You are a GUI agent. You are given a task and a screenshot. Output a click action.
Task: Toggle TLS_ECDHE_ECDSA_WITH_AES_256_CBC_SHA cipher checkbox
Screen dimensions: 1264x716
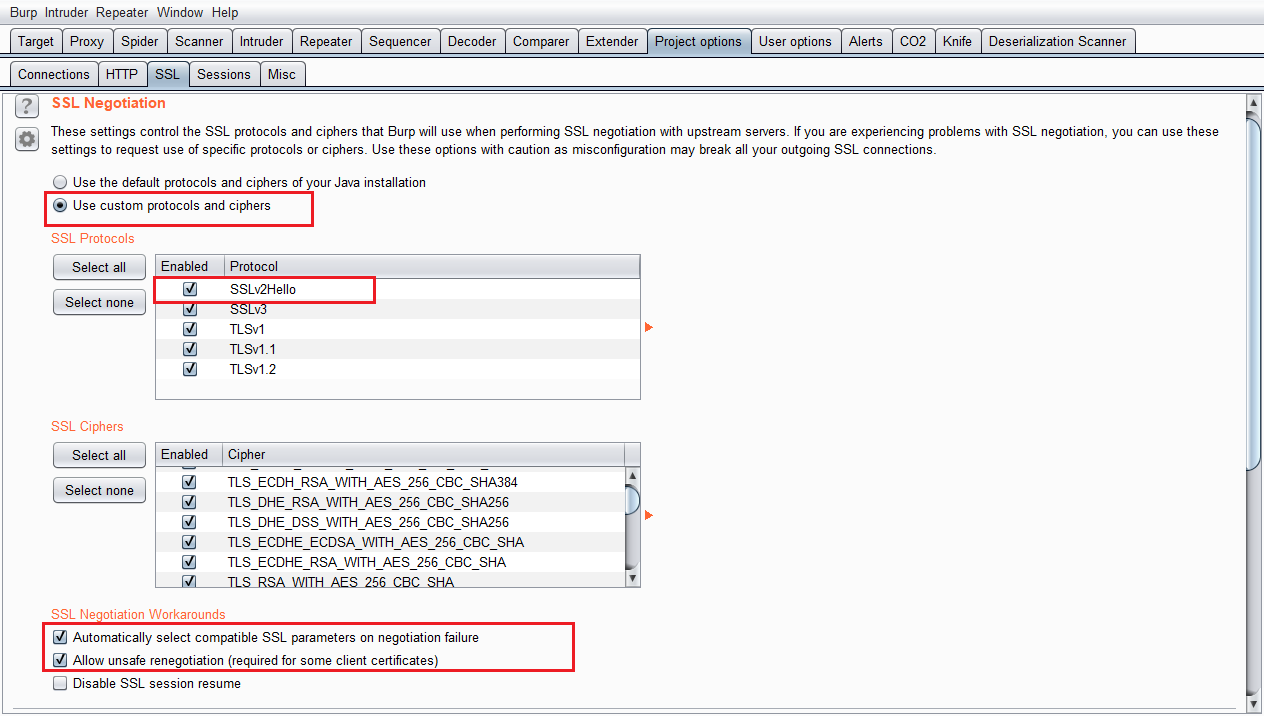point(189,542)
